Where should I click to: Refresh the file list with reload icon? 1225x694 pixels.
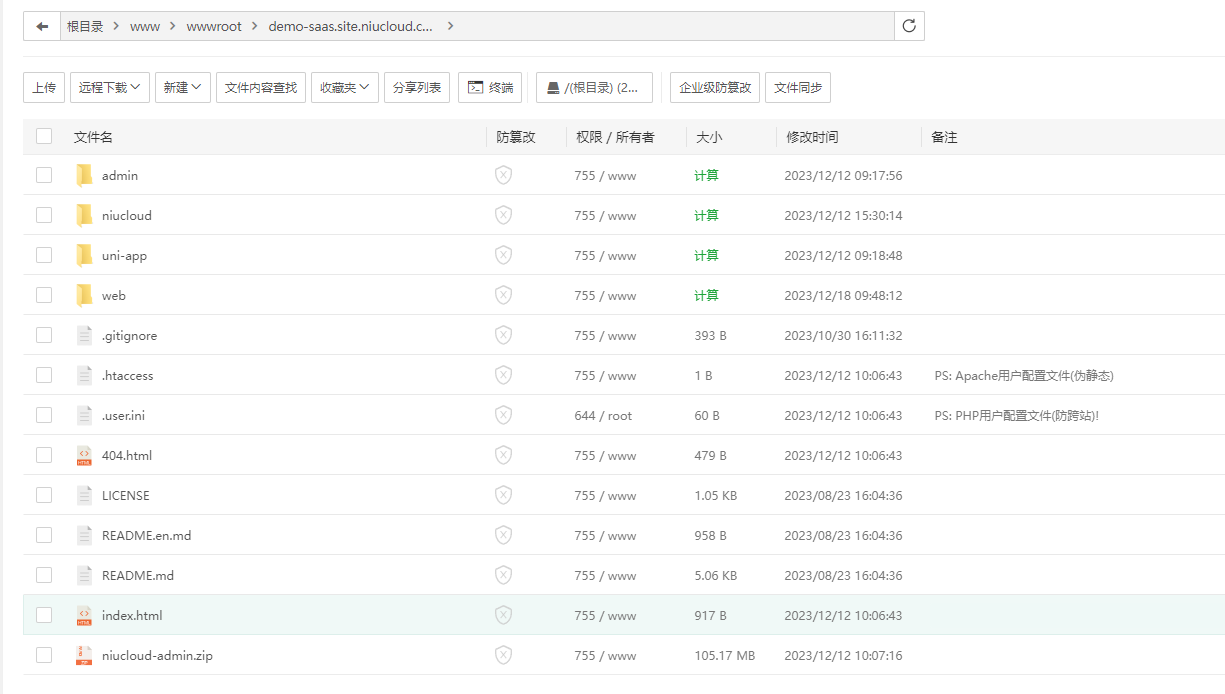click(x=909, y=26)
